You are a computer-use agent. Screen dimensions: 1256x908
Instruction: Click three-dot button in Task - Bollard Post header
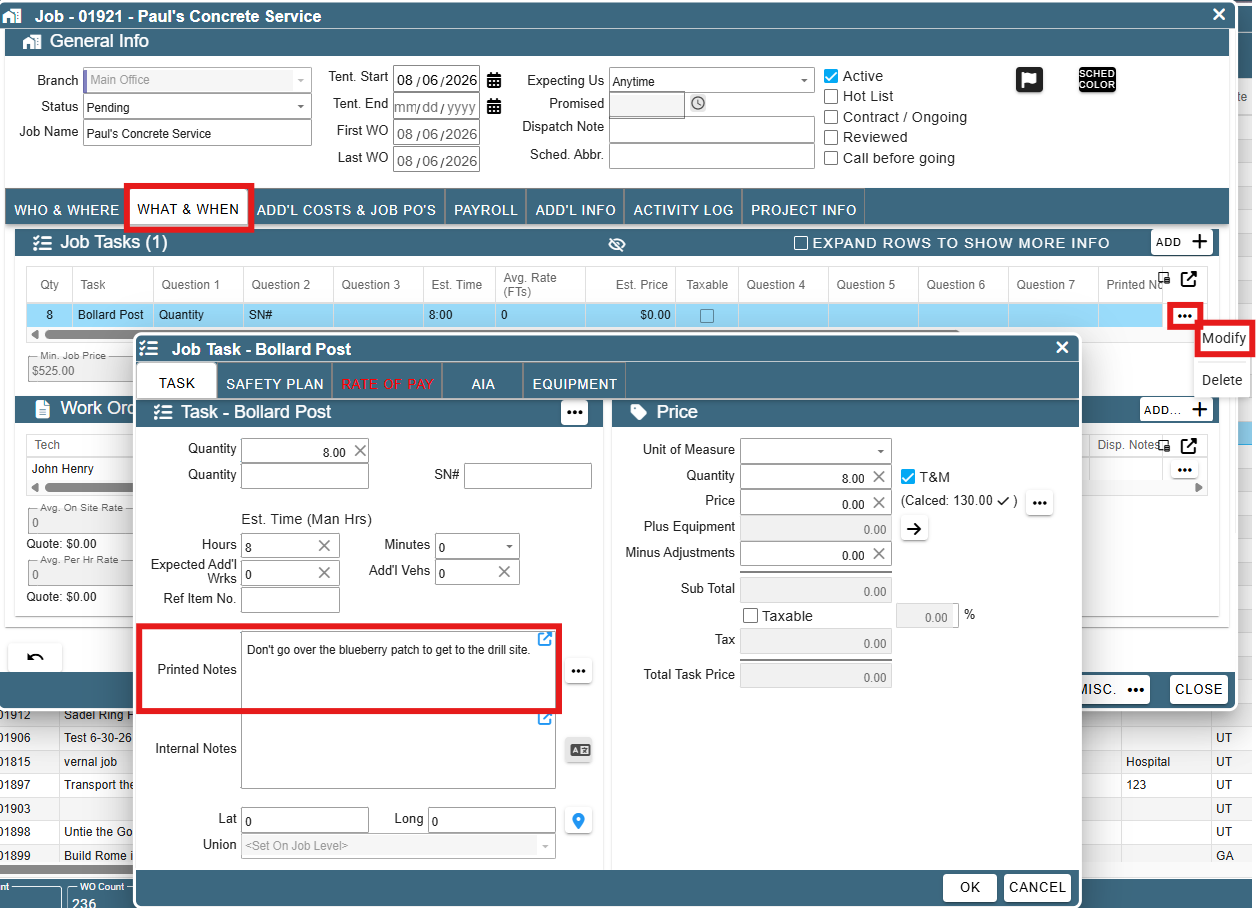[x=574, y=411]
